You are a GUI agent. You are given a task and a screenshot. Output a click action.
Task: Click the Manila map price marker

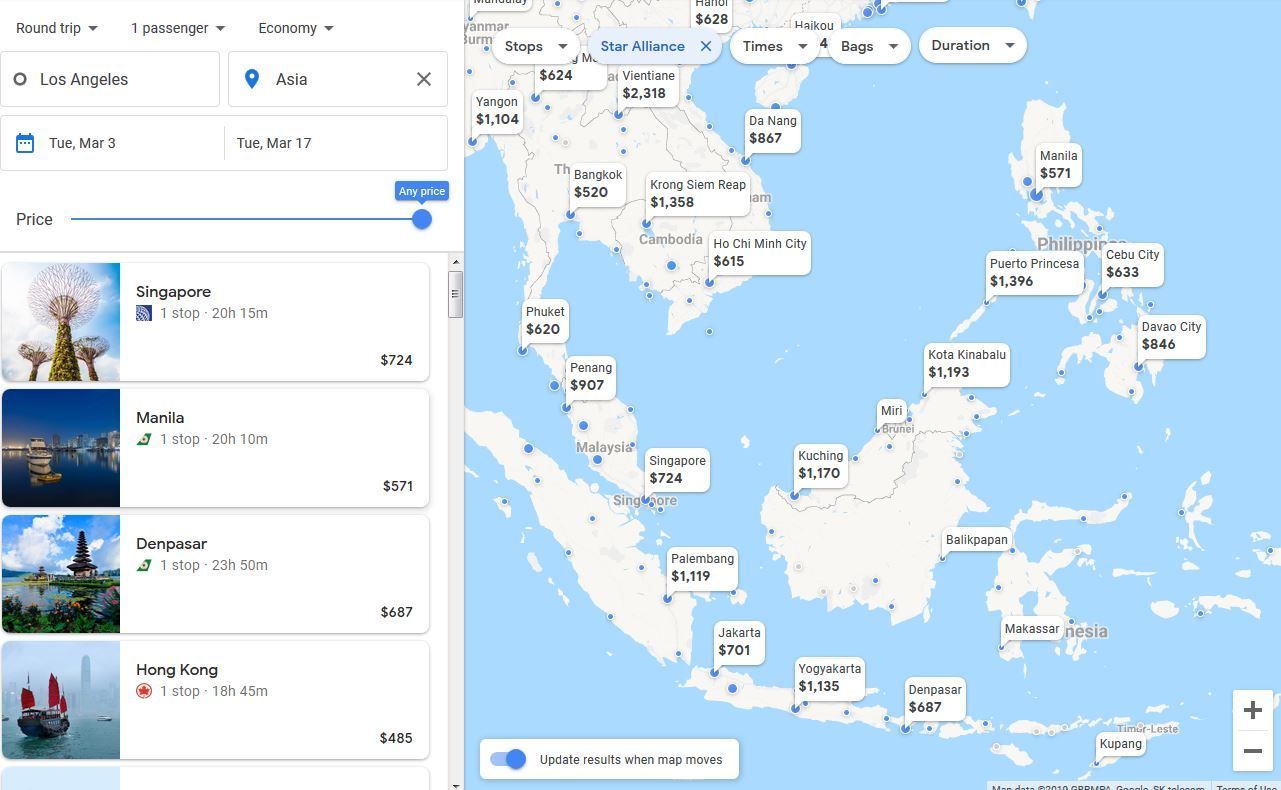[1057, 164]
